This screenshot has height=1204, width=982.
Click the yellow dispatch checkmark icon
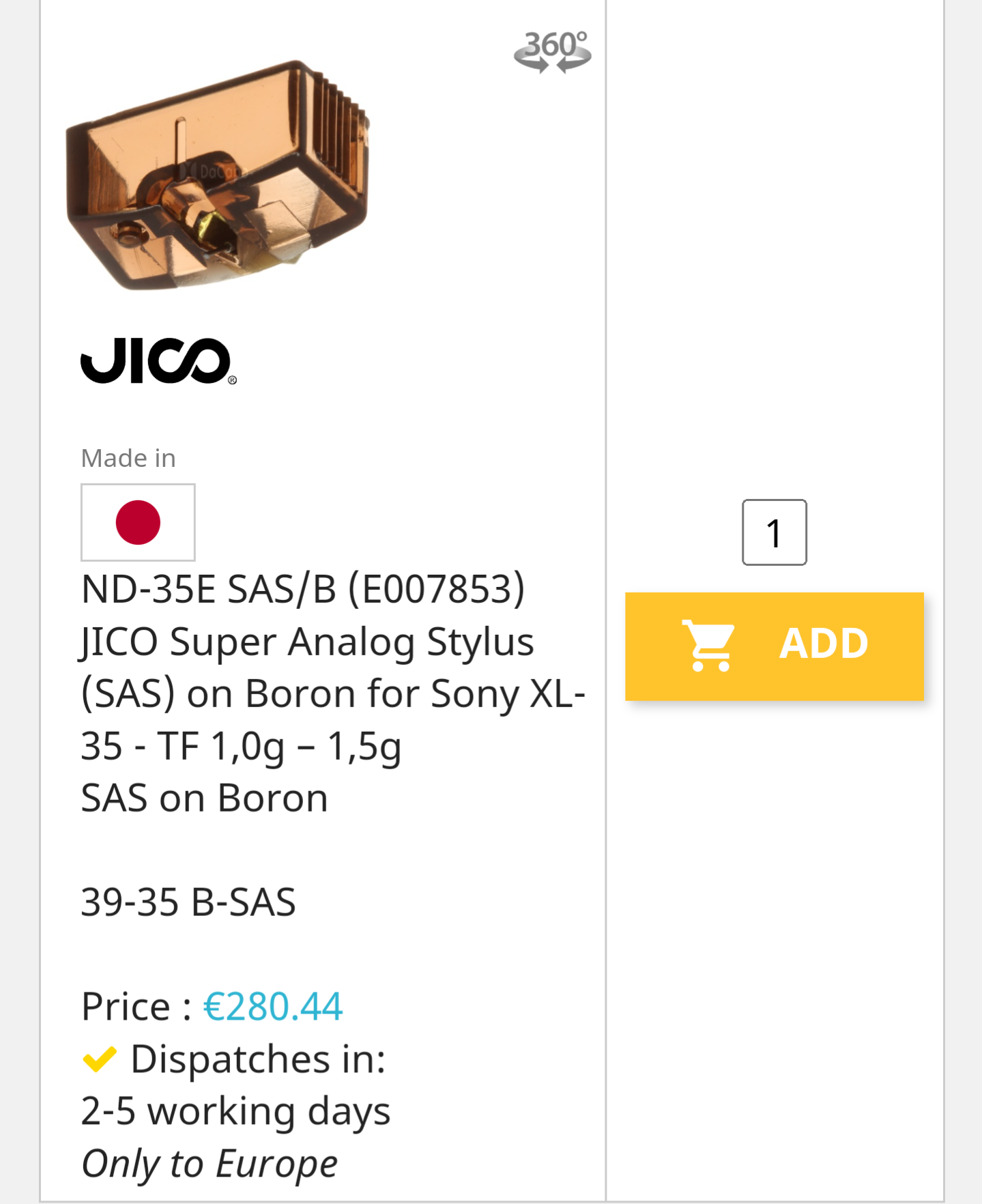click(x=100, y=1059)
